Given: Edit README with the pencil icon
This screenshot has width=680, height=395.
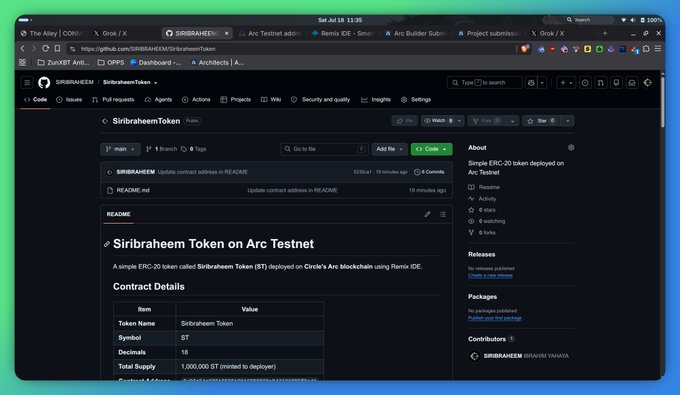Looking at the screenshot, I should [428, 214].
